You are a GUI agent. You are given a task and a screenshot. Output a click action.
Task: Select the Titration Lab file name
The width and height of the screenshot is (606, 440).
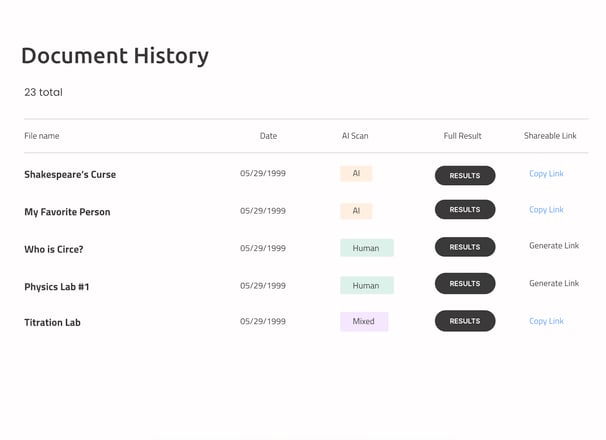tap(52, 322)
